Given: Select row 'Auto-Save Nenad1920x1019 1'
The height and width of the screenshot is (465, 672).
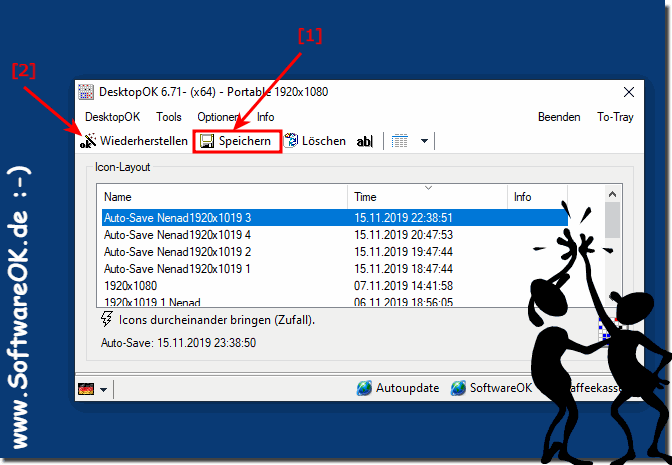Looking at the screenshot, I should point(335,269).
